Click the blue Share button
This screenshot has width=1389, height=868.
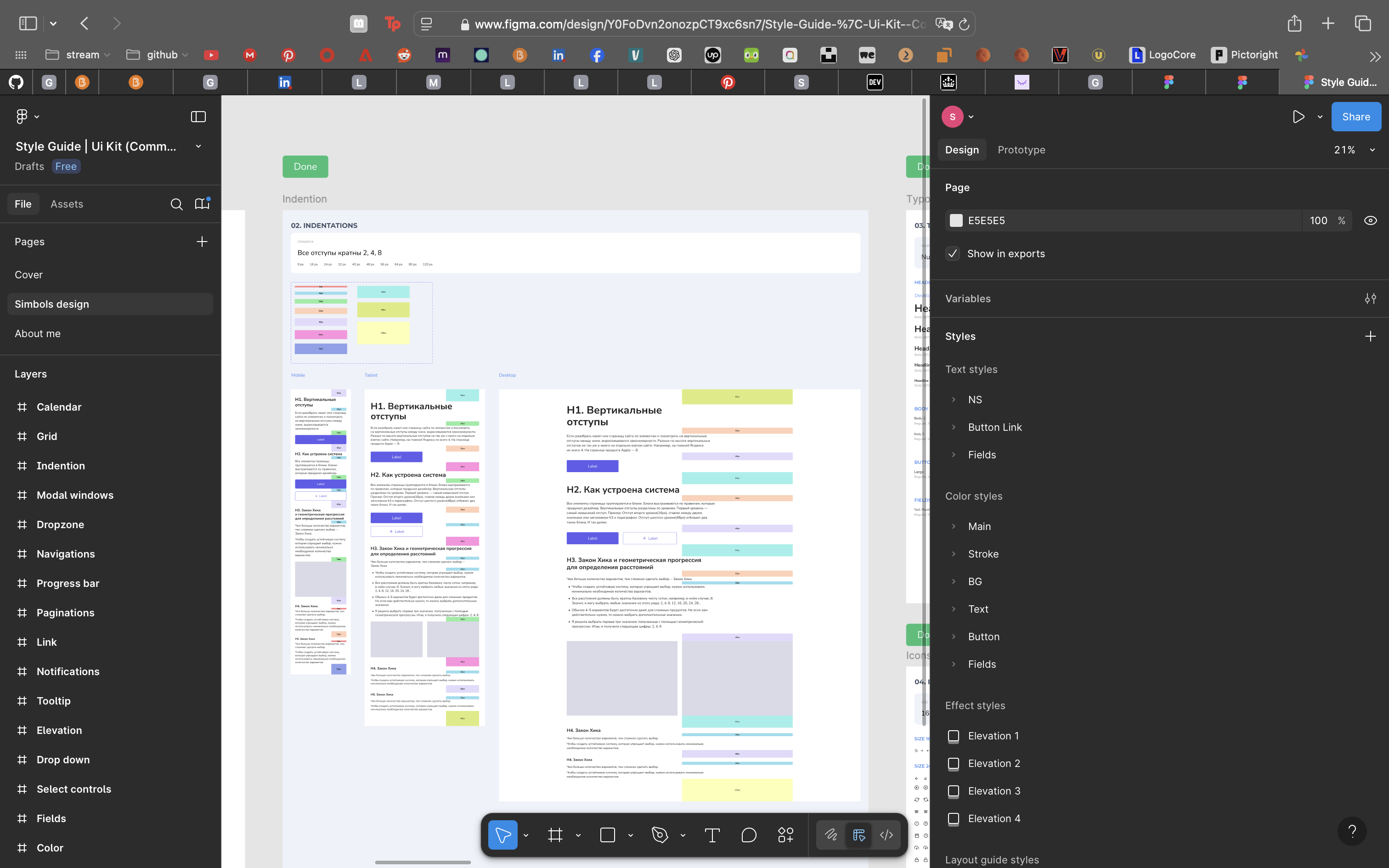(1356, 117)
